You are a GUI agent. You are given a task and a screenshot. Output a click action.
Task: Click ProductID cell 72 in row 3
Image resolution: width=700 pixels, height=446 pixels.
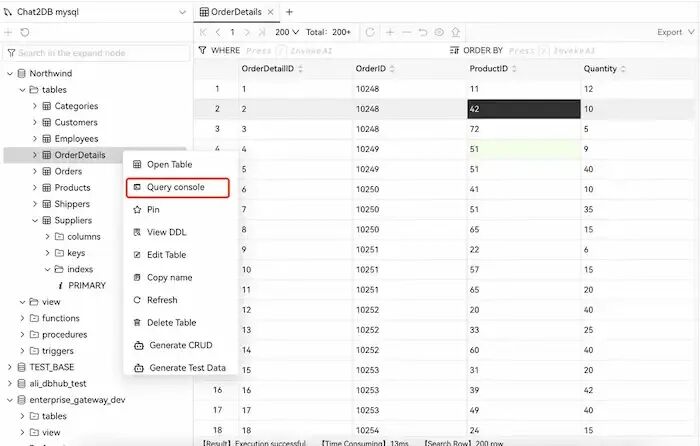tap(524, 129)
